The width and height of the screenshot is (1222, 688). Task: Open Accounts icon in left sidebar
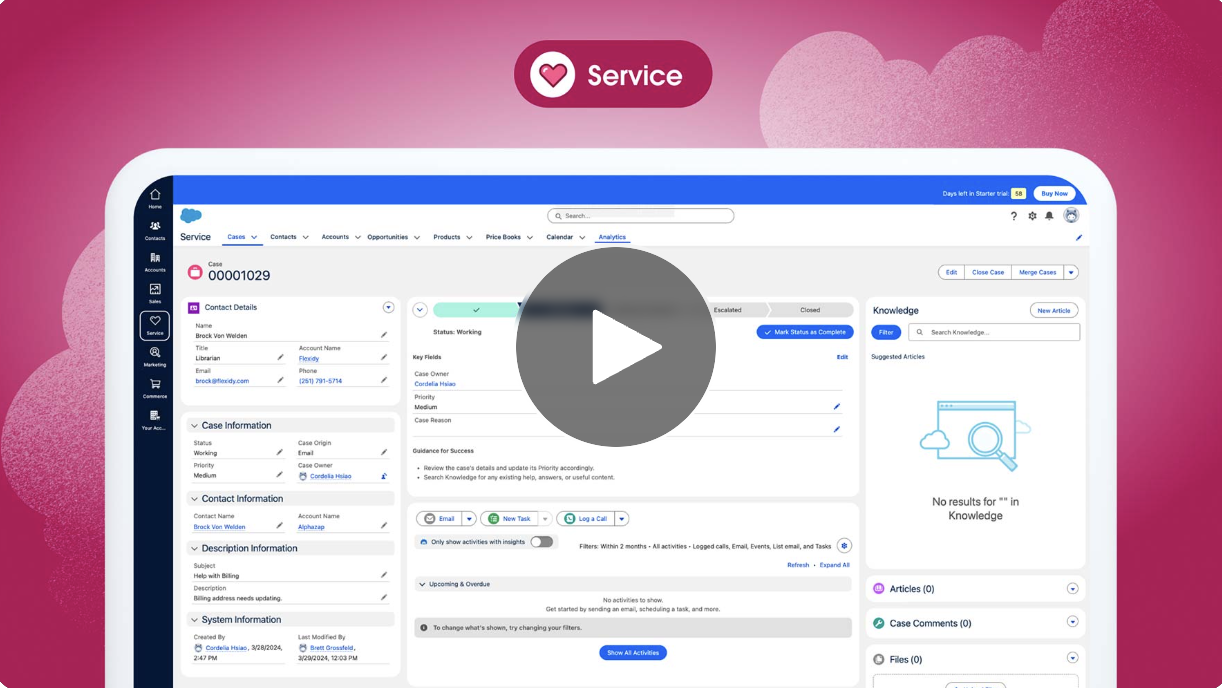(x=155, y=262)
